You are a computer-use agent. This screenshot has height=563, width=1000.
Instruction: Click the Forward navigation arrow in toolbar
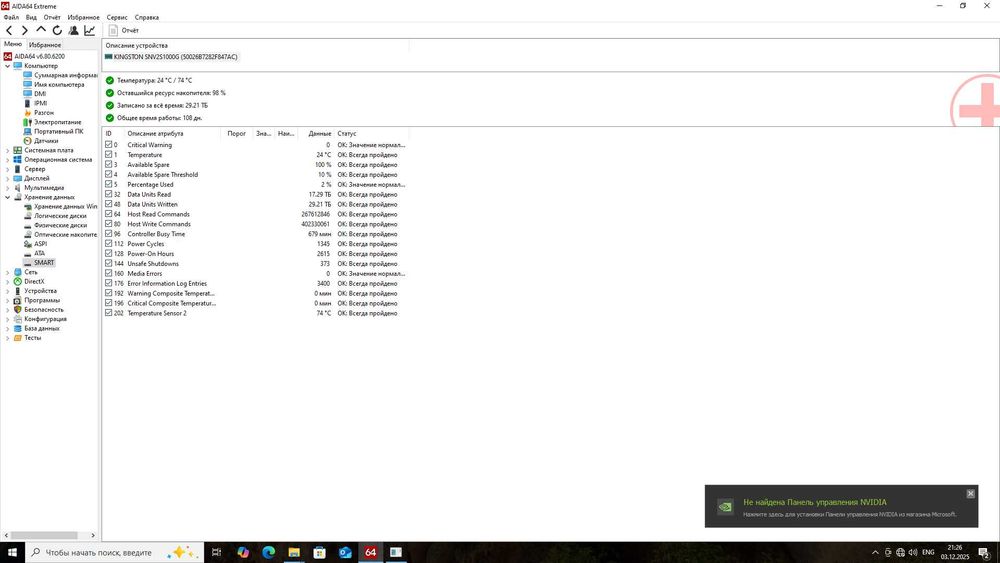click(24, 30)
